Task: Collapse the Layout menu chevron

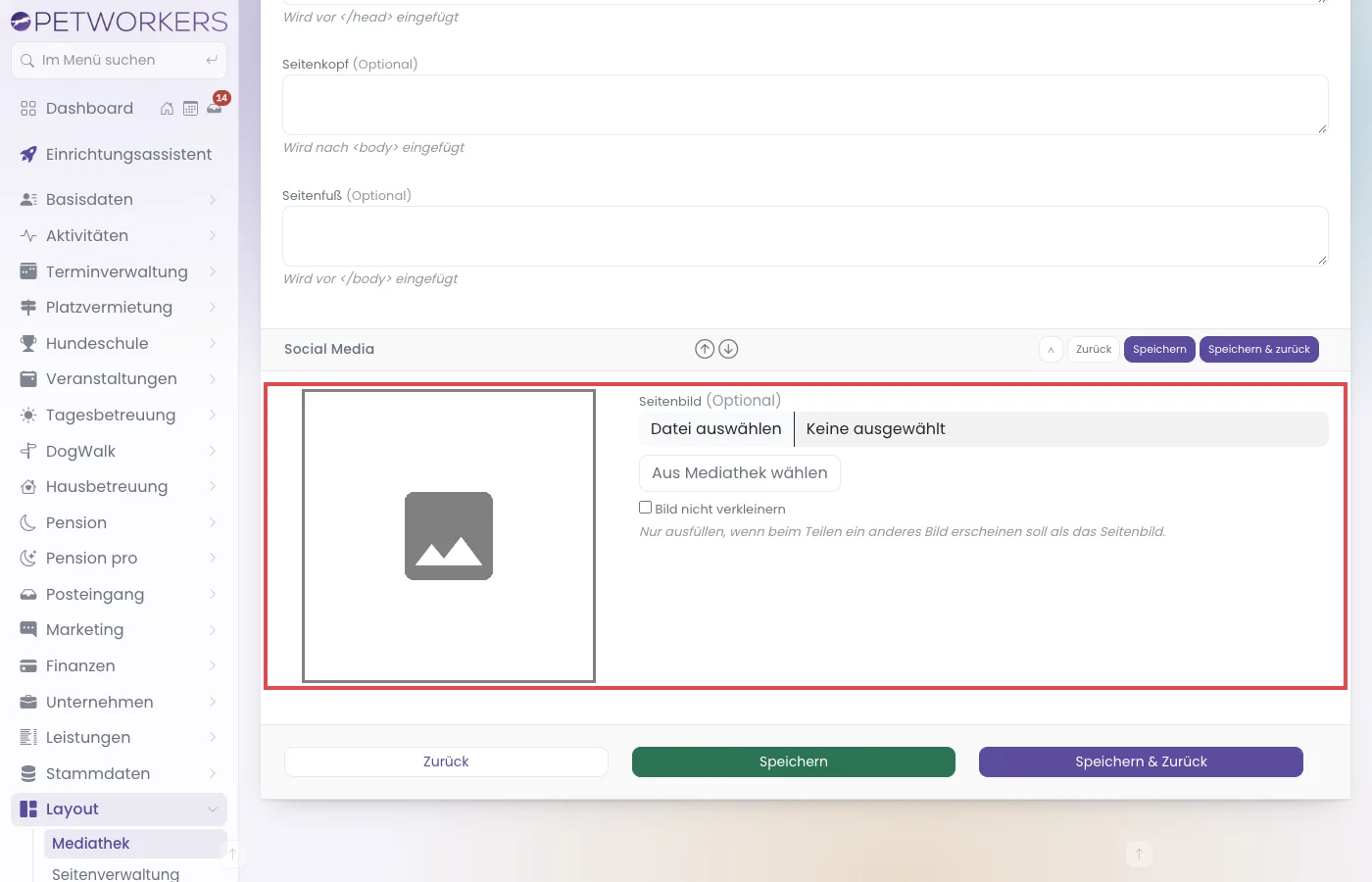Action: click(x=213, y=809)
